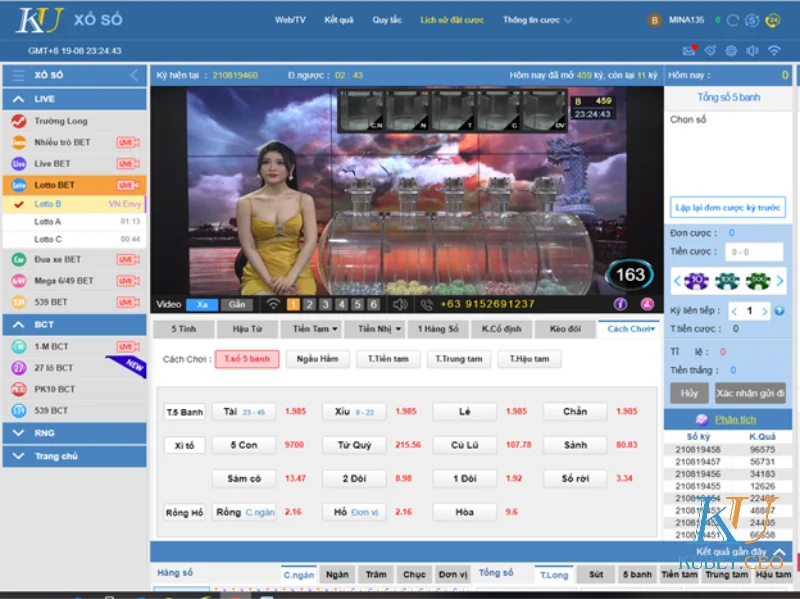
Task: Select camera view 3 on the video bar
Action: tap(326, 302)
